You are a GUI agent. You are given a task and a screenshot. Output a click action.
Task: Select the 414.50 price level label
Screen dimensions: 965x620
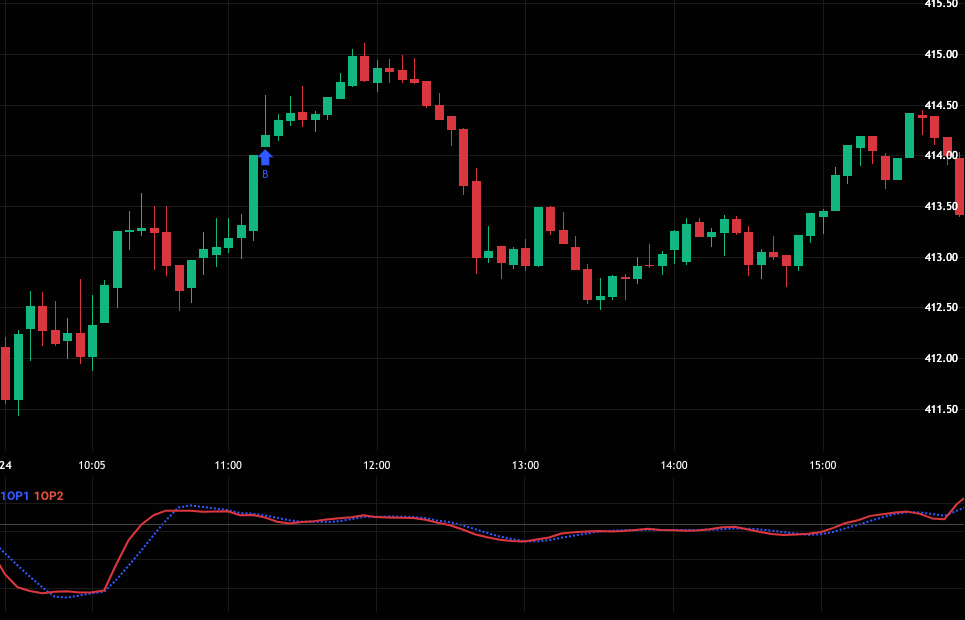click(940, 105)
